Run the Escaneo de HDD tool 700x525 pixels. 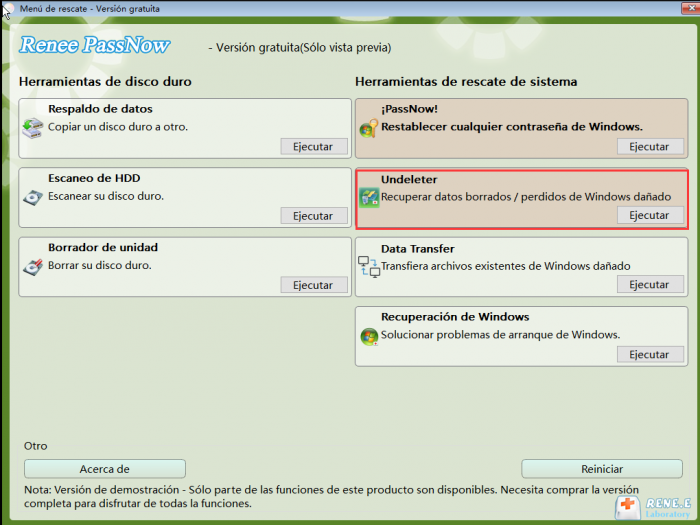tap(314, 216)
